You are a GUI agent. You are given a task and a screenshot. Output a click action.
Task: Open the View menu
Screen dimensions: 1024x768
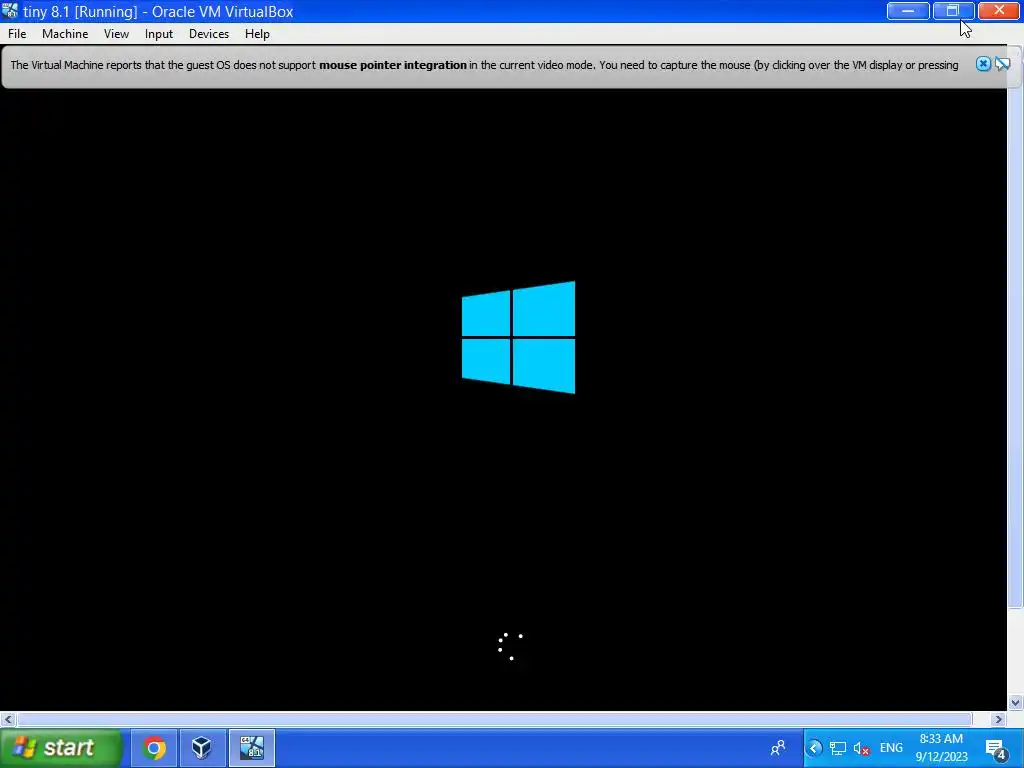click(x=116, y=34)
